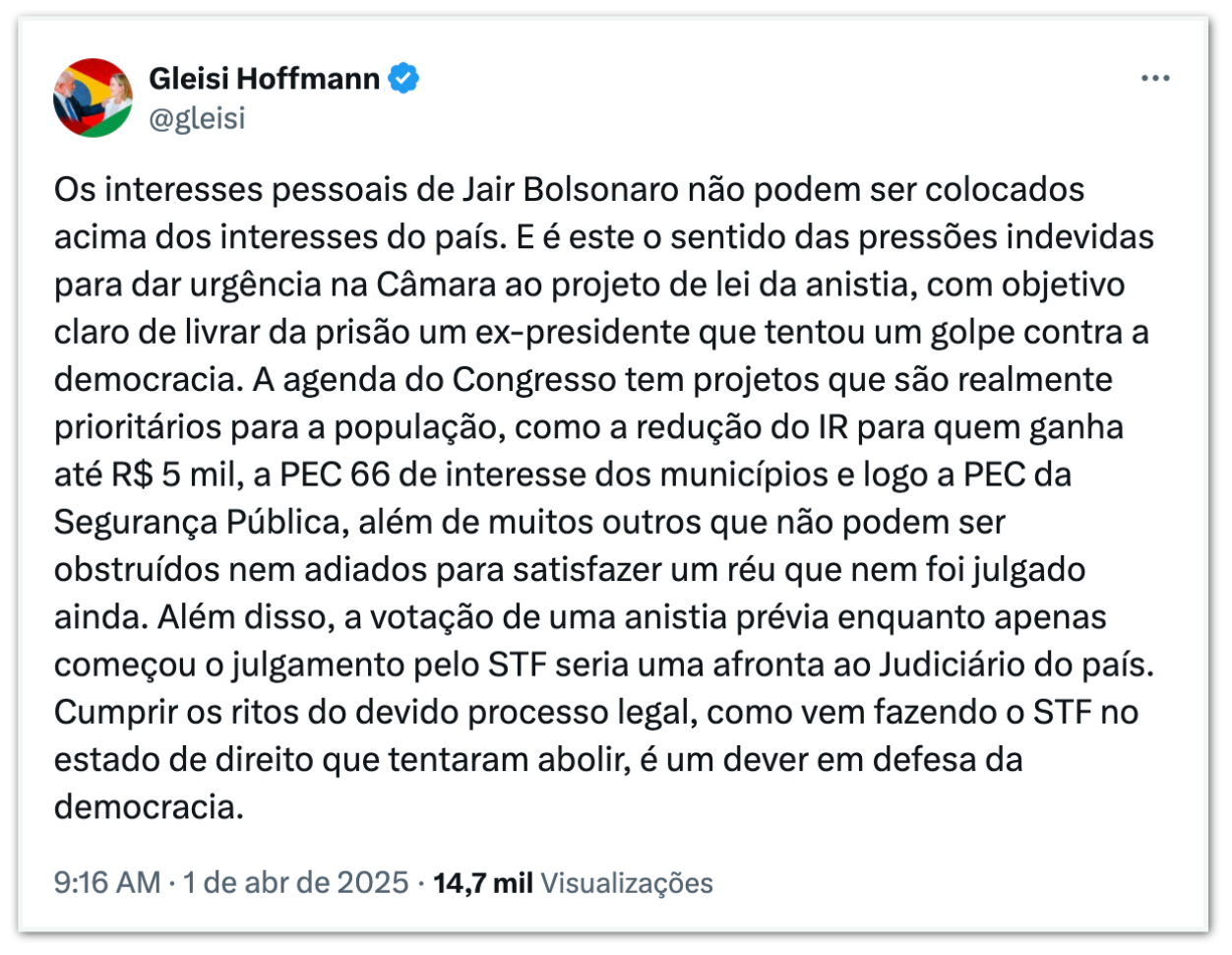Click the 14,7 mil views count
The width and height of the screenshot is (1232, 955).
pos(482,882)
